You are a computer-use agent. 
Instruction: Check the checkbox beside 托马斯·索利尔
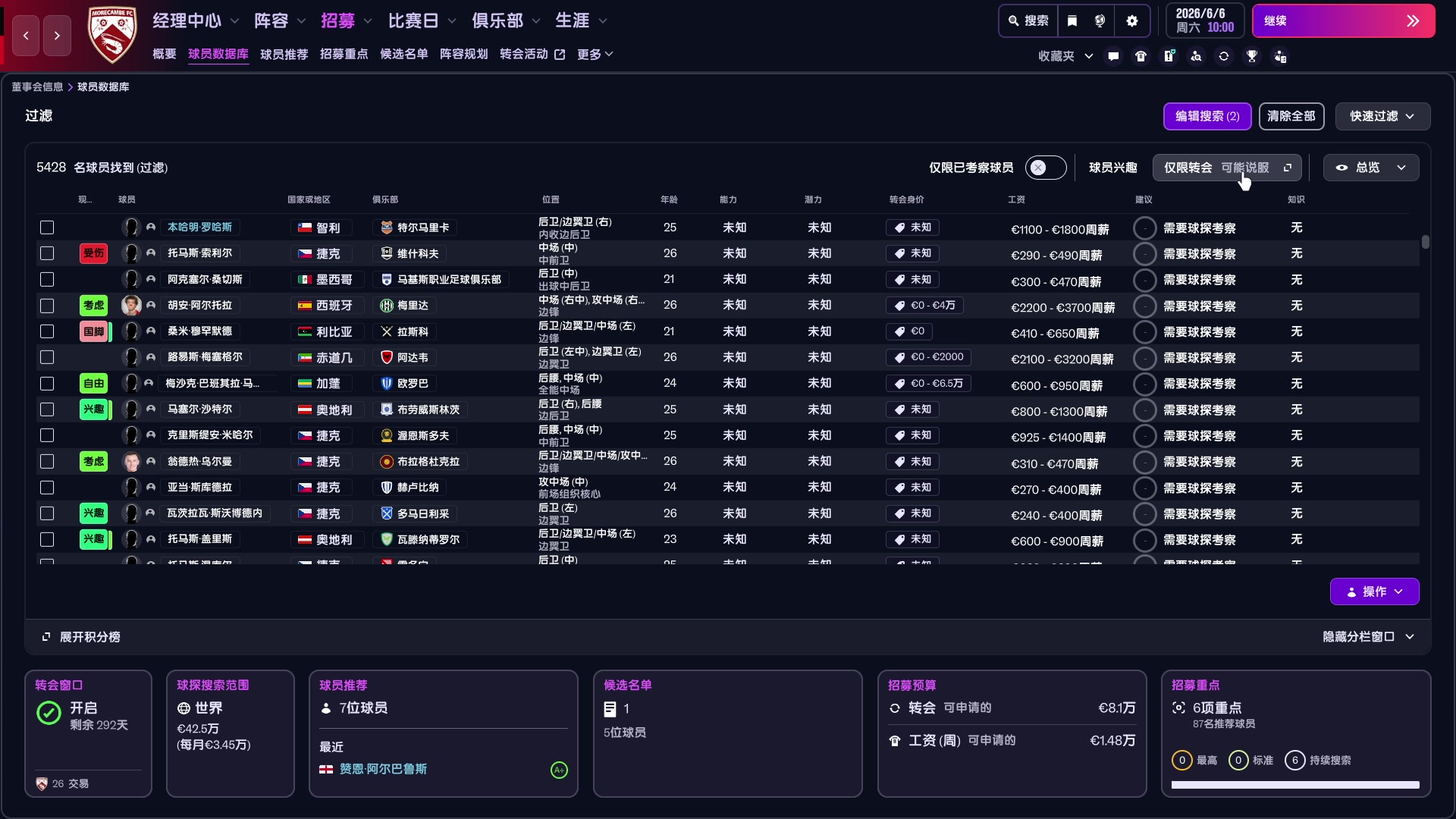coord(47,253)
